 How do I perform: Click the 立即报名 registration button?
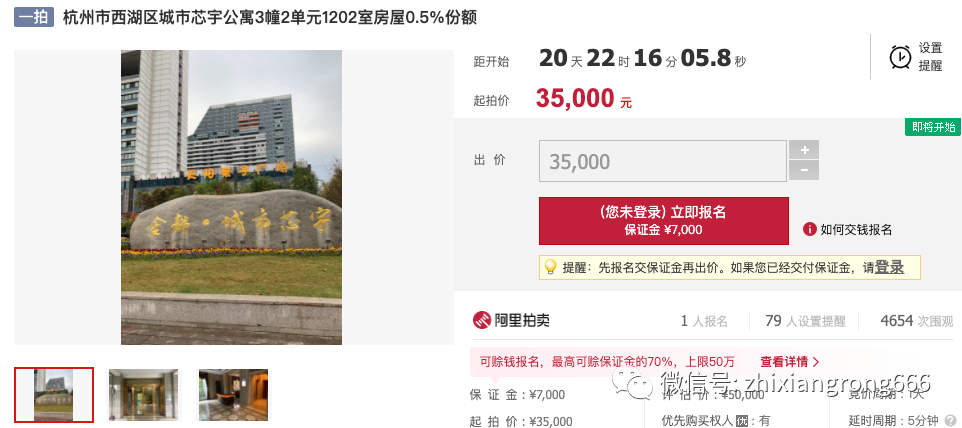pos(664,221)
